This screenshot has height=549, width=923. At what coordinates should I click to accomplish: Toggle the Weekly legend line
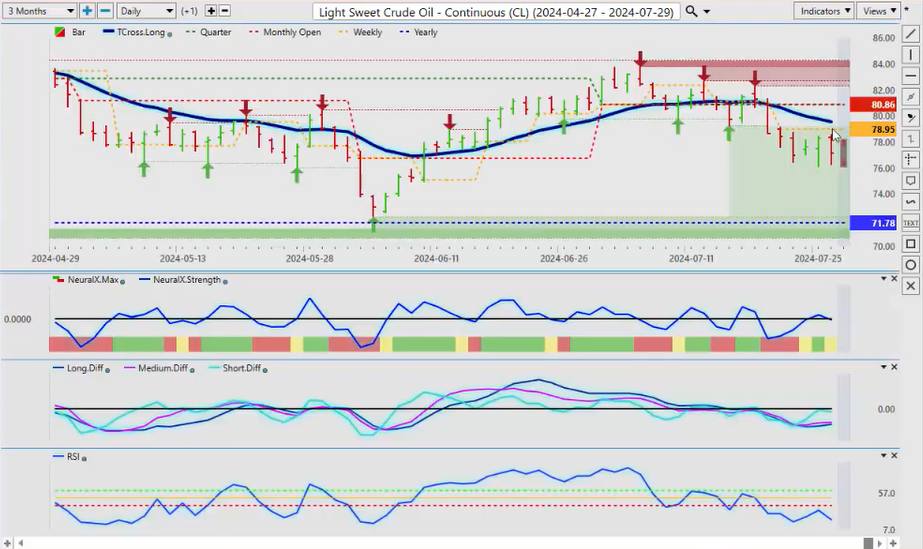coord(362,32)
